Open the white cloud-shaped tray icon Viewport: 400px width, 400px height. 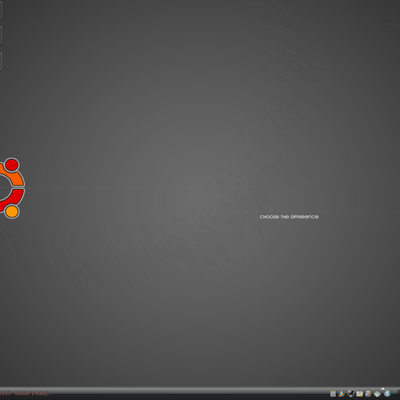coord(377,394)
